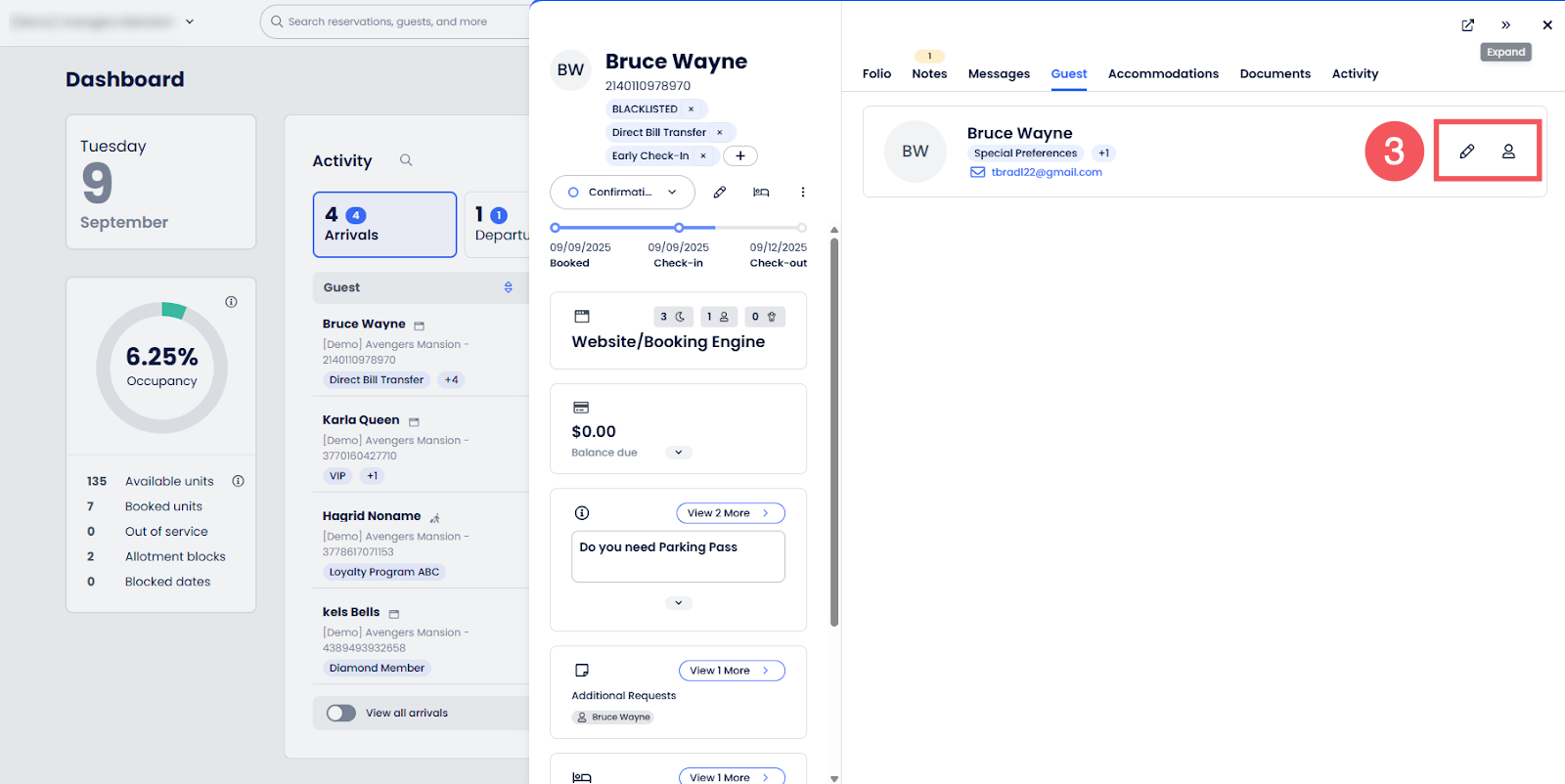Expand the Balance due chevron
This screenshot has height=784, width=1565.
[679, 453]
